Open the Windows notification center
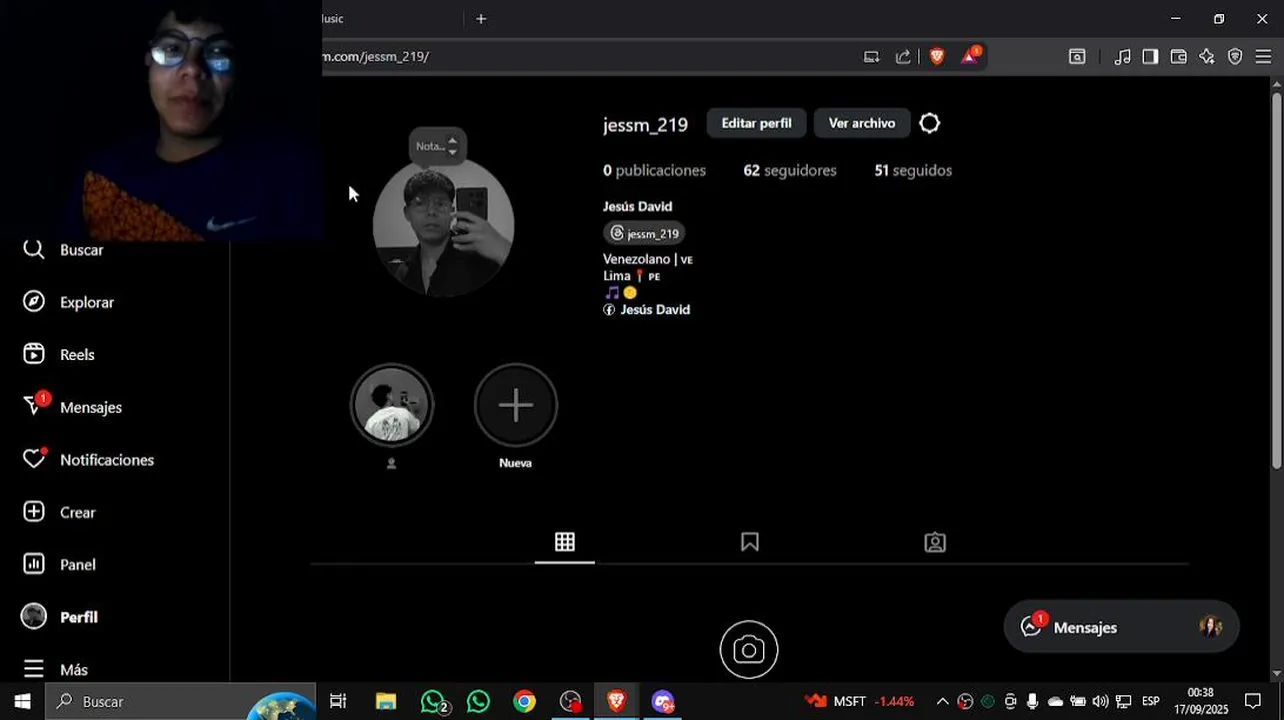The image size is (1284, 720). 1253,701
